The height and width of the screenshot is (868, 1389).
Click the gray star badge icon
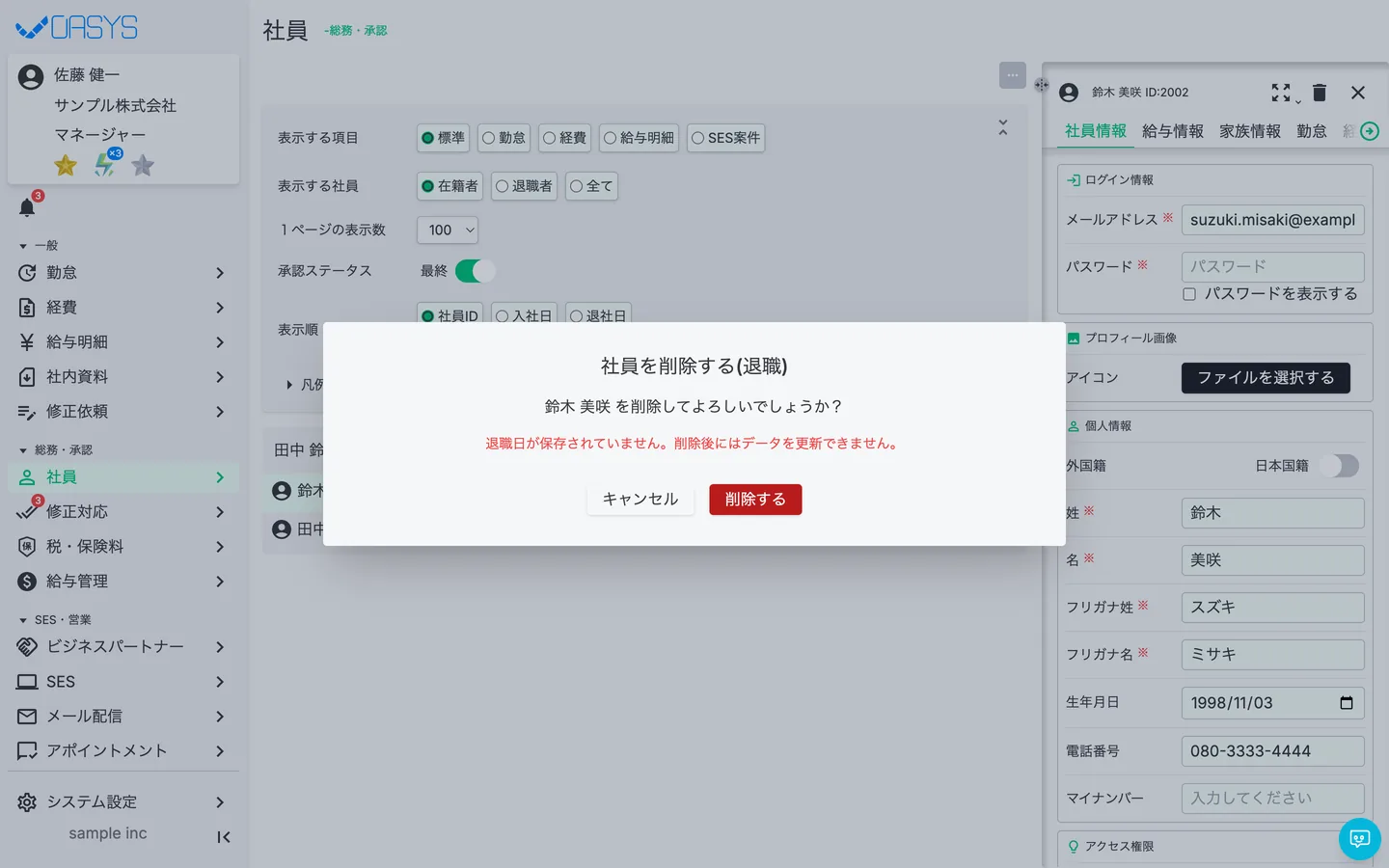[x=143, y=166]
